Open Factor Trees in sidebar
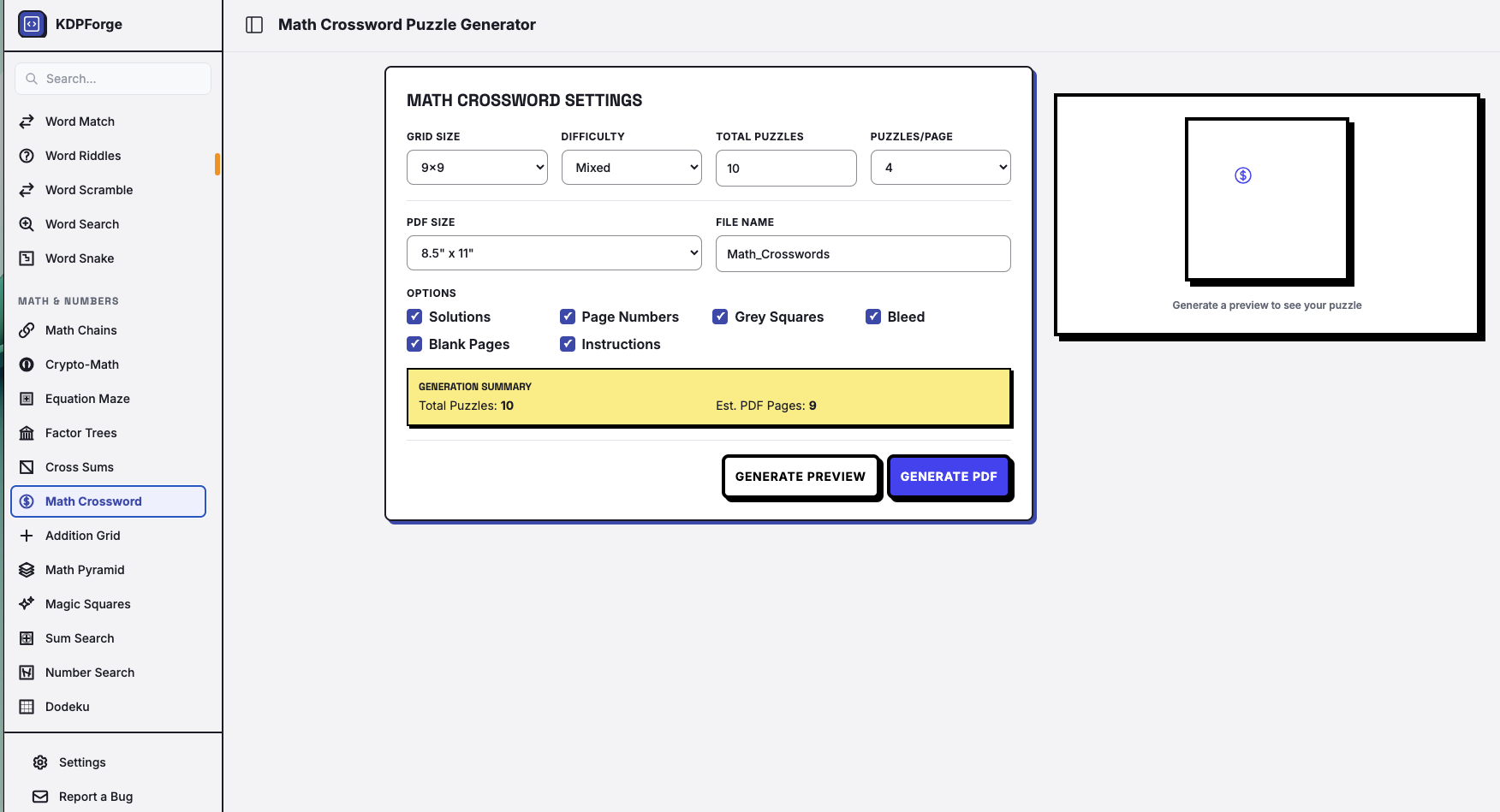Screen dimensions: 1500x812 point(108,433)
